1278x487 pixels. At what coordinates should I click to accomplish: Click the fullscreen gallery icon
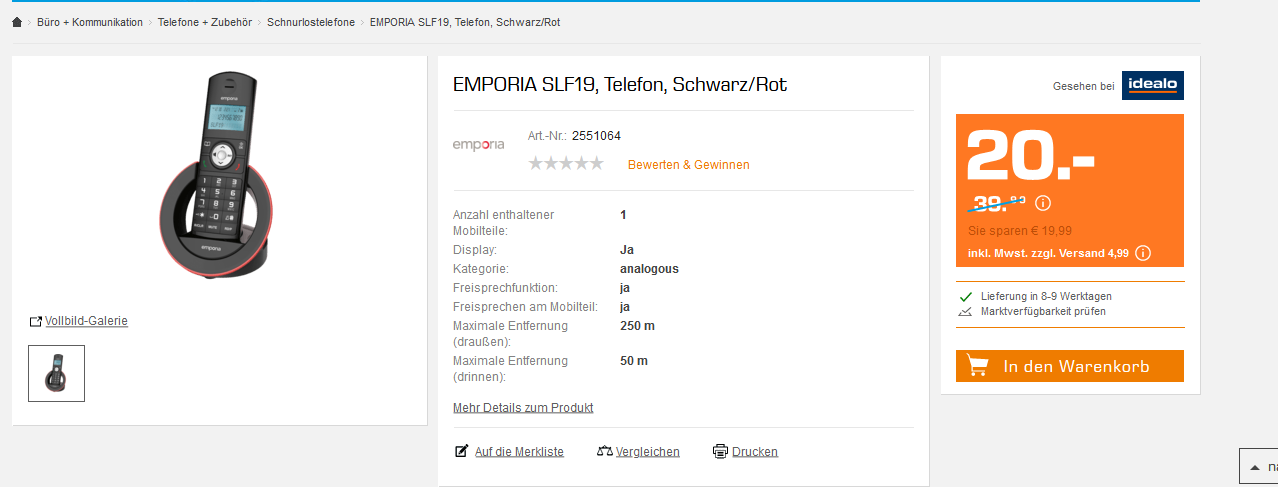point(36,321)
